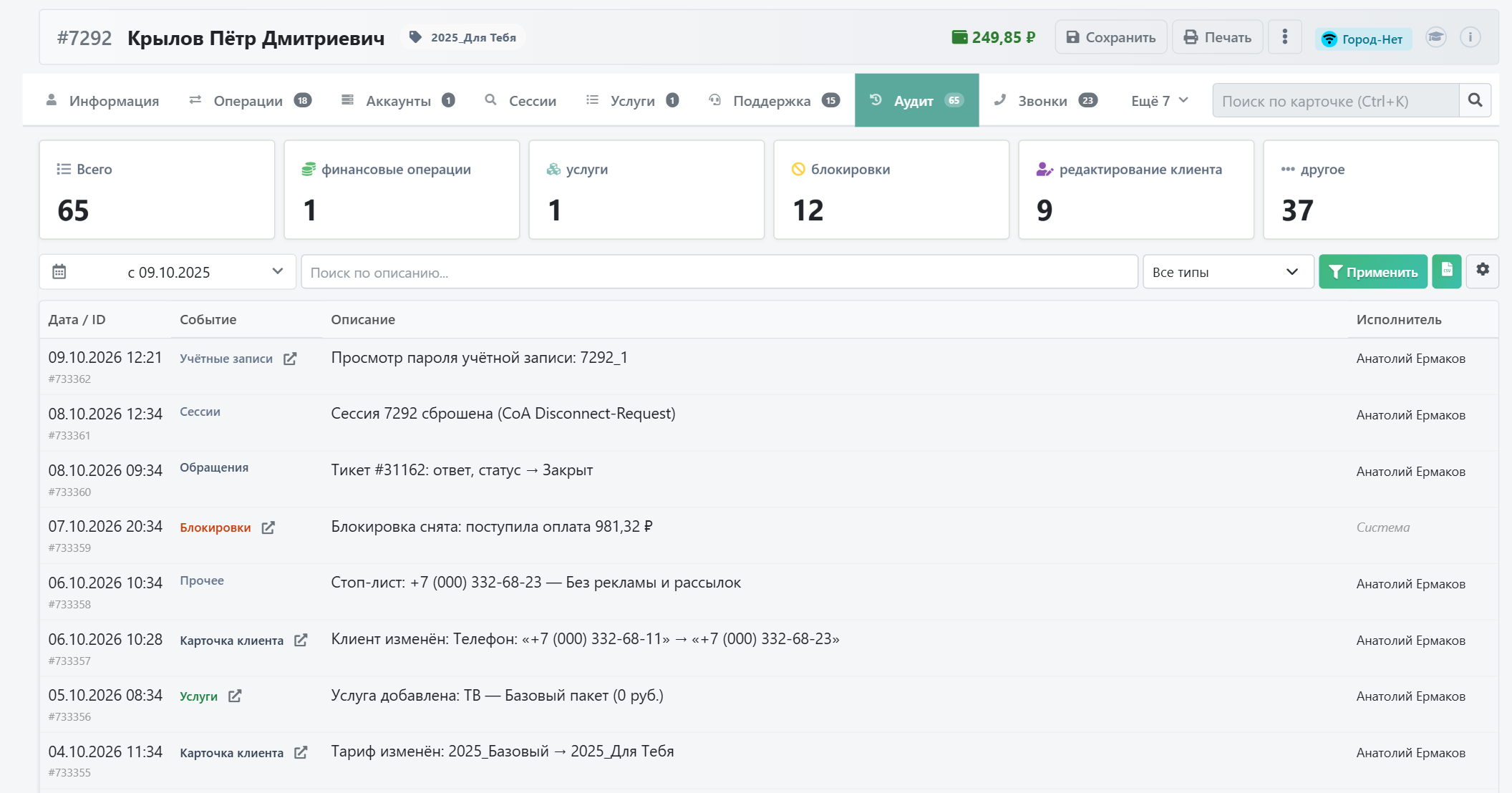This screenshot has width=1512, height=793.
Task: Switch to the Звонки tab
Action: click(x=1046, y=100)
